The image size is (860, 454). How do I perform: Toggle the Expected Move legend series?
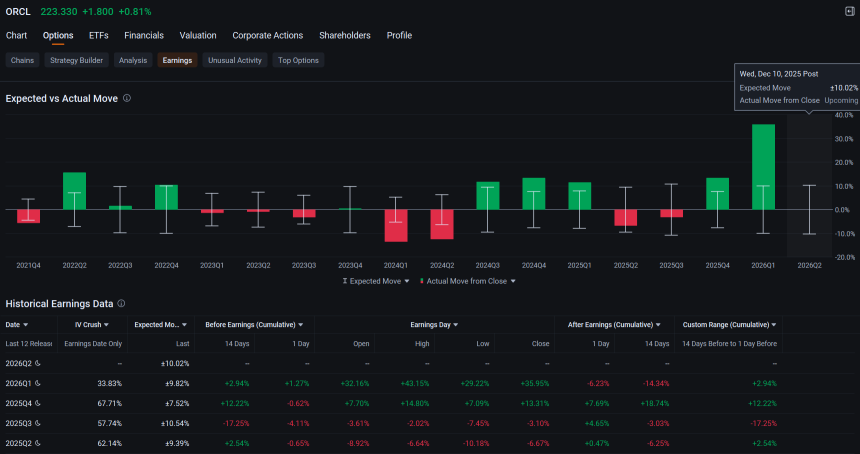[x=376, y=281]
